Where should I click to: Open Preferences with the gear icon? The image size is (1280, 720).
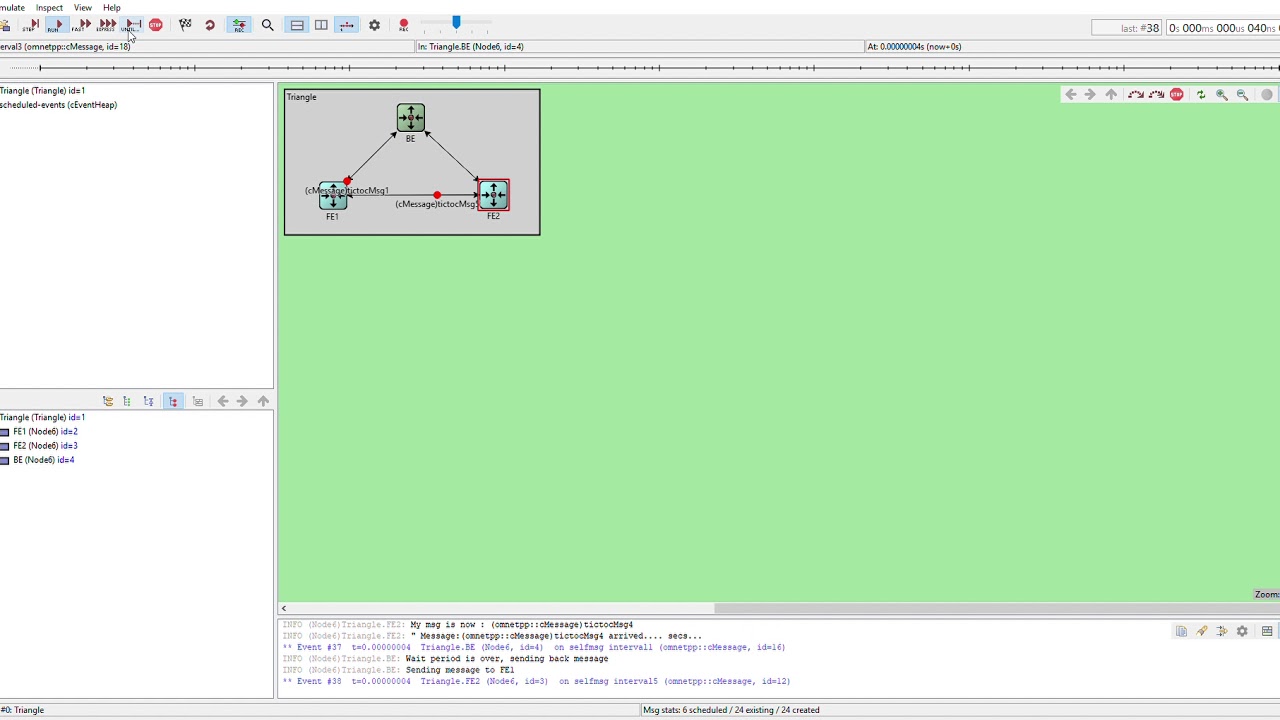point(374,25)
